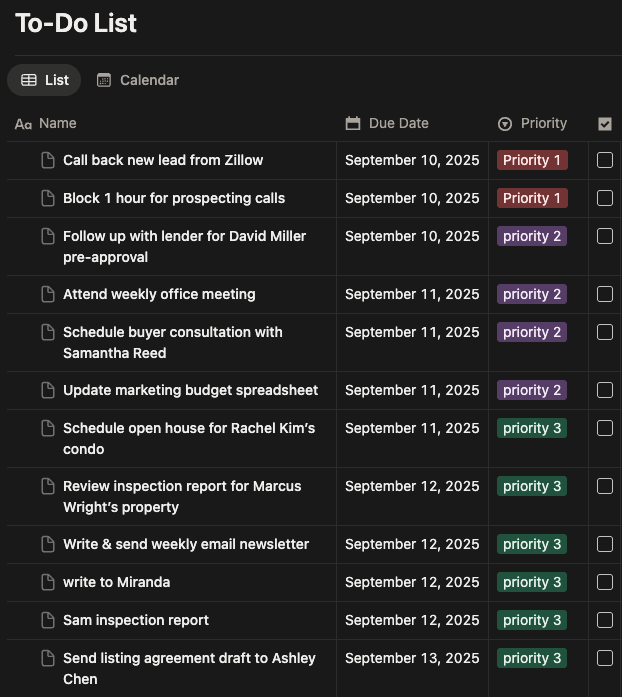622x697 pixels.
Task: Click the Name column header
Action: pyautogui.click(x=58, y=123)
